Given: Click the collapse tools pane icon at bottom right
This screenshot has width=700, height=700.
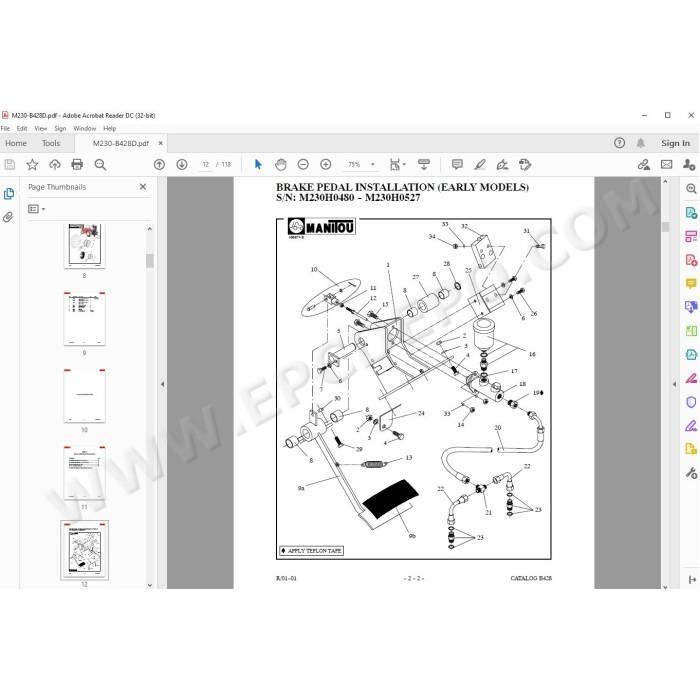Looking at the screenshot, I should [x=692, y=579].
